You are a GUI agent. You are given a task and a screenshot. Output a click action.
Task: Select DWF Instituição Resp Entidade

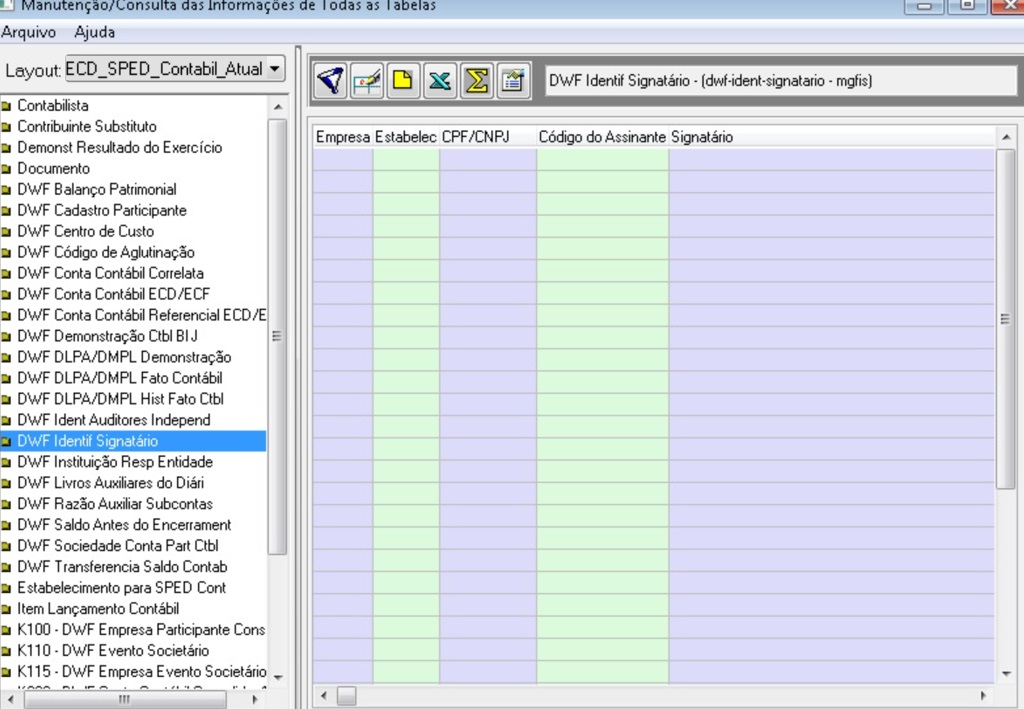[115, 462]
